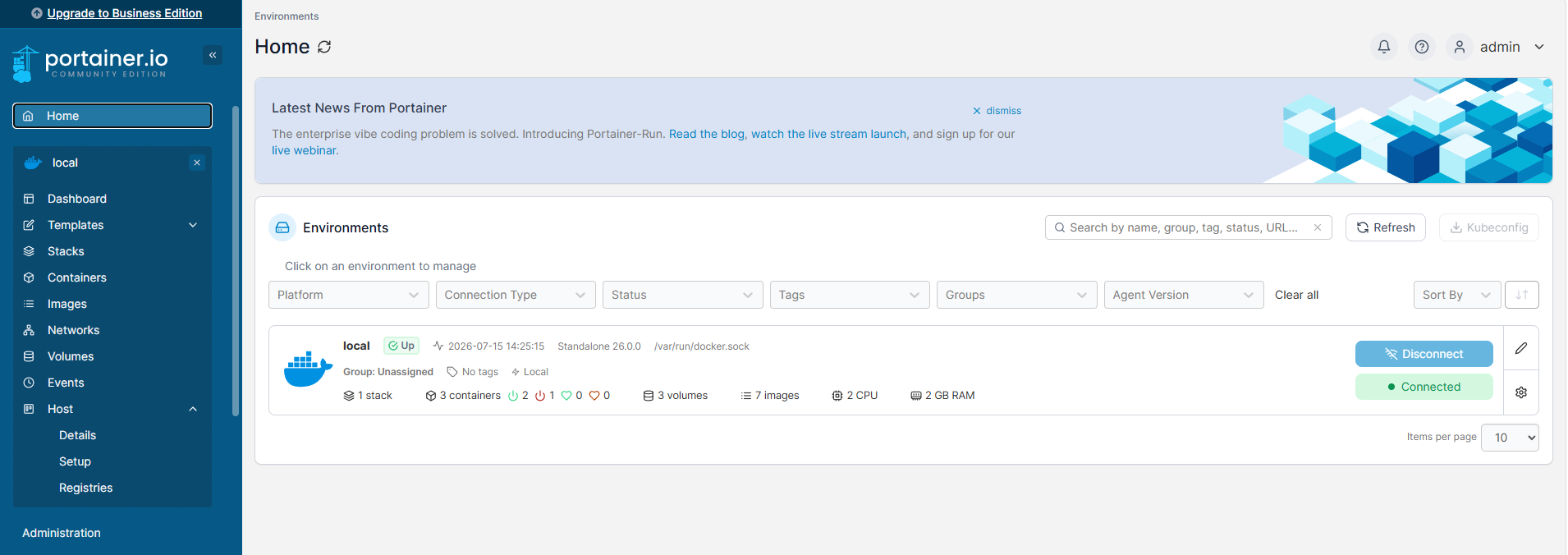The width and height of the screenshot is (1568, 555).
Task: Click Upgrade to Business Edition link
Action: point(125,13)
